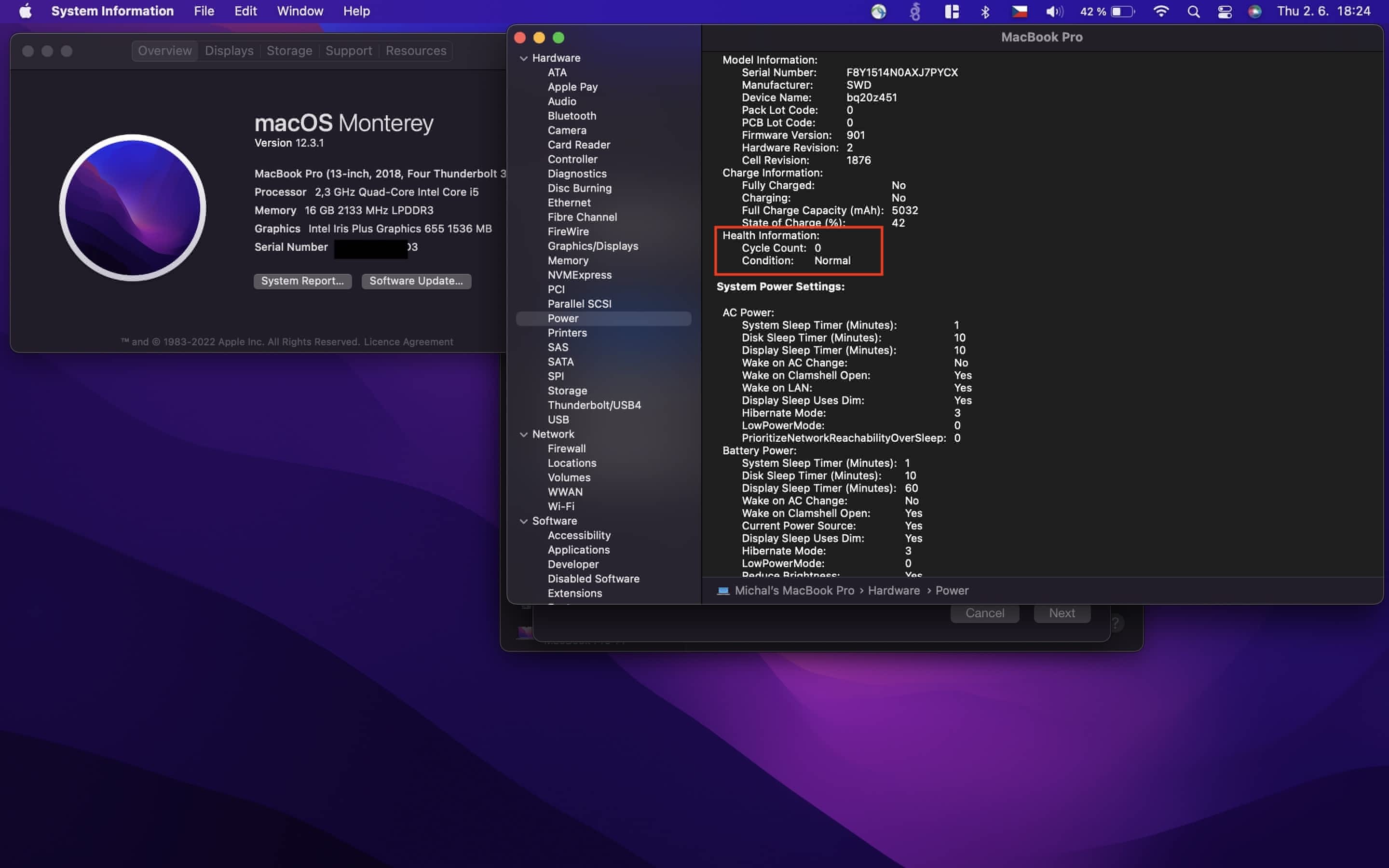This screenshot has height=868, width=1389.
Task: Select Thunderbolt/USB4 in the sidebar
Action: pyautogui.click(x=594, y=405)
